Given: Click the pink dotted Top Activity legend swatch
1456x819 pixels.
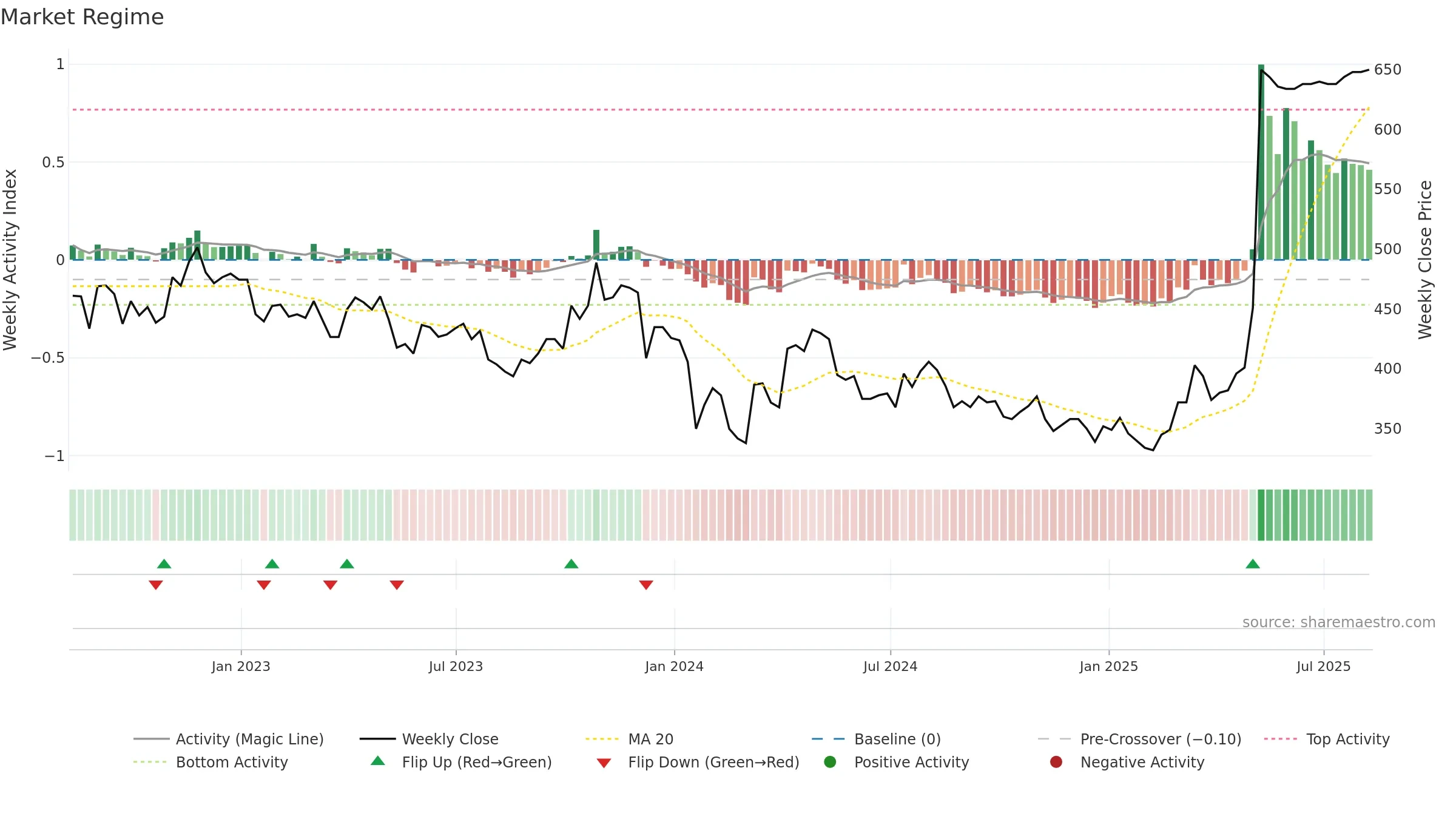Looking at the screenshot, I should [1281, 739].
